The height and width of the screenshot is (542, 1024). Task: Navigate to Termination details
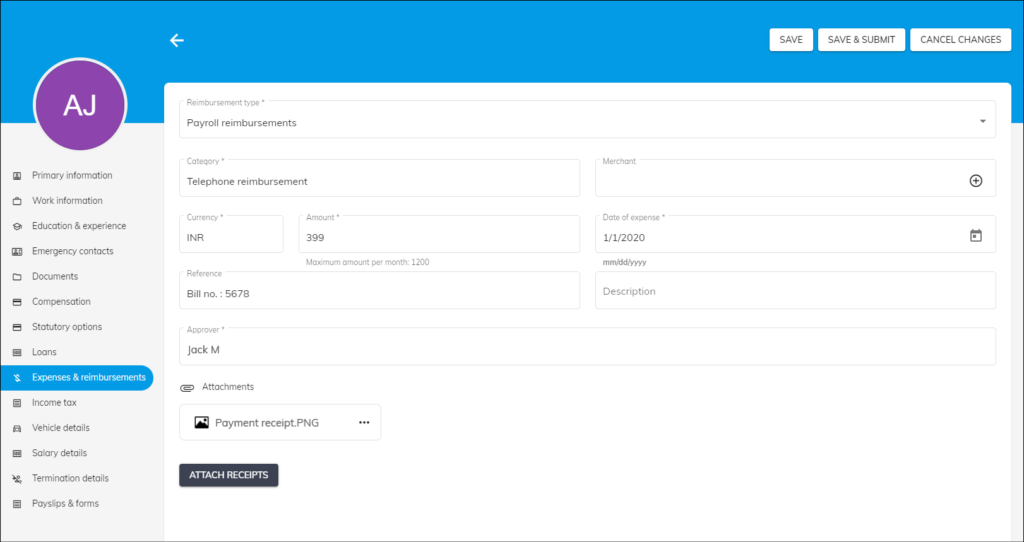coord(71,479)
